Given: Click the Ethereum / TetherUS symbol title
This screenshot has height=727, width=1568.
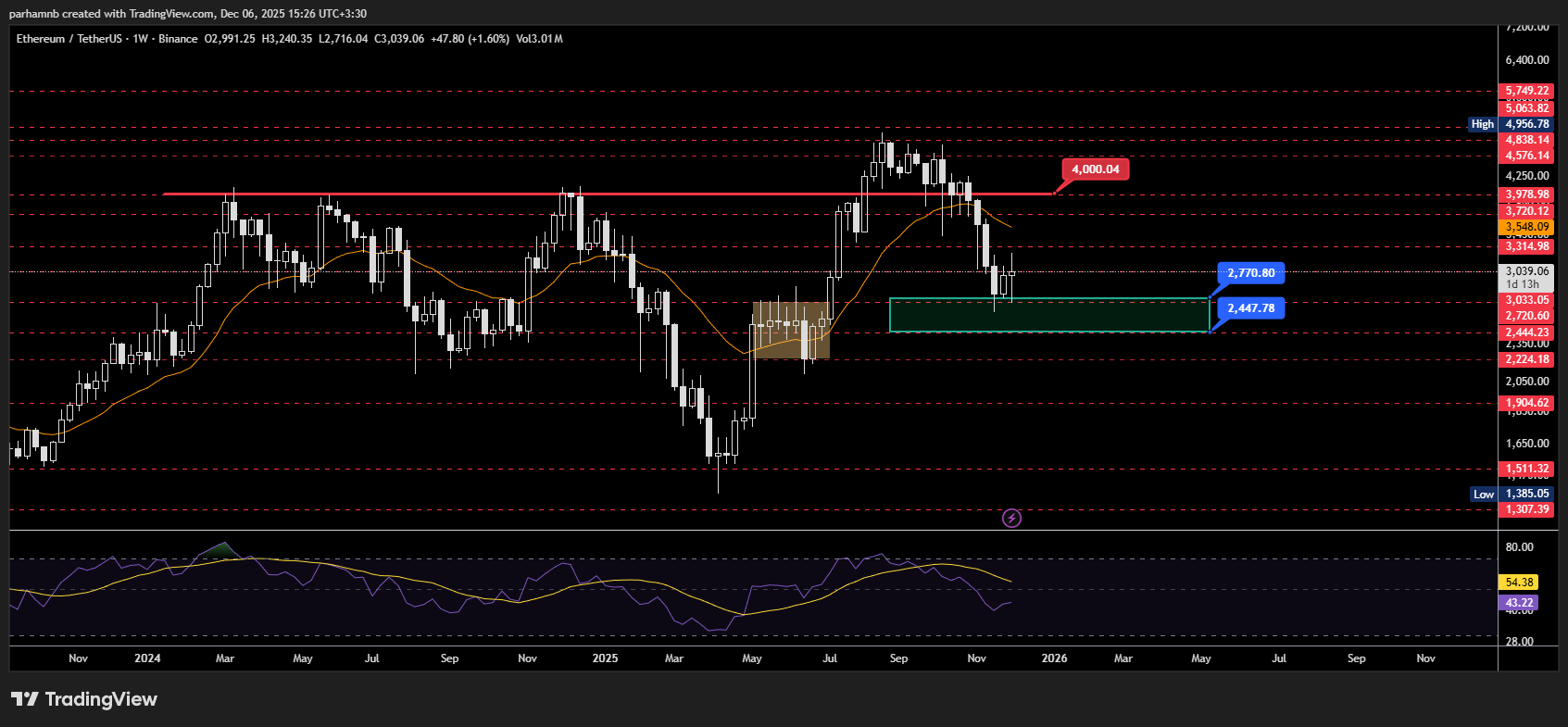Looking at the screenshot, I should [69, 39].
